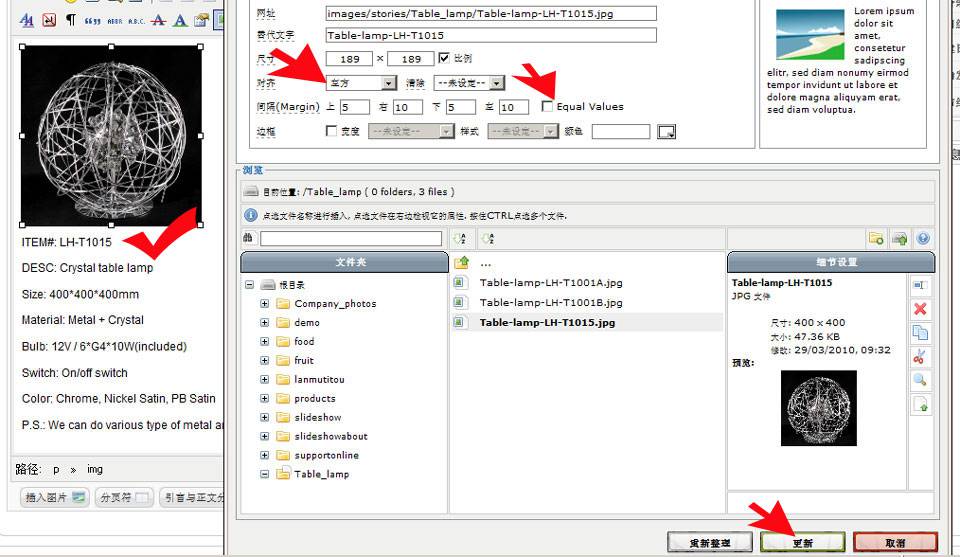Click the color picker icon beside border color
960x557 pixels.
pos(667,132)
